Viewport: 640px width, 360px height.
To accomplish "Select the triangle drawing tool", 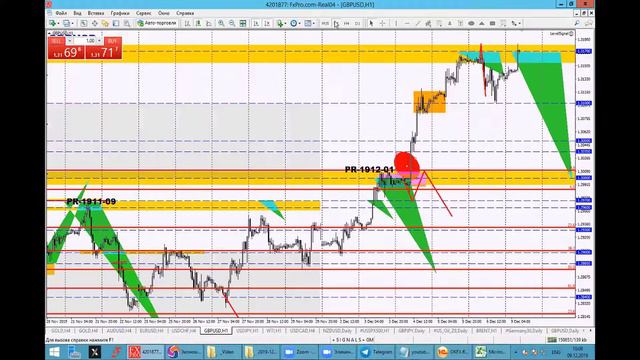I will click(482, 23).
